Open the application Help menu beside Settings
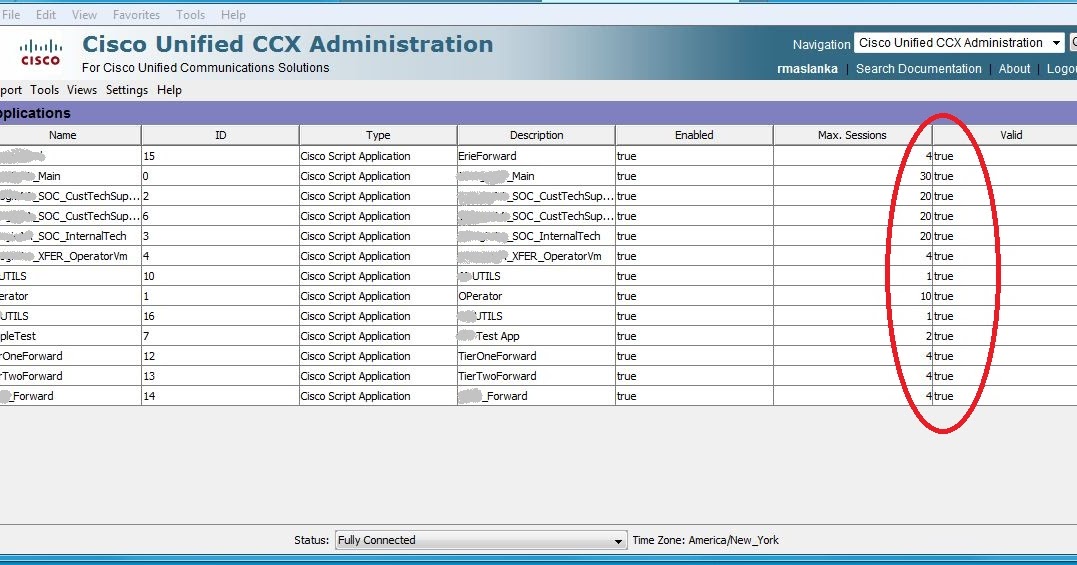The width and height of the screenshot is (1077, 565). [x=169, y=90]
